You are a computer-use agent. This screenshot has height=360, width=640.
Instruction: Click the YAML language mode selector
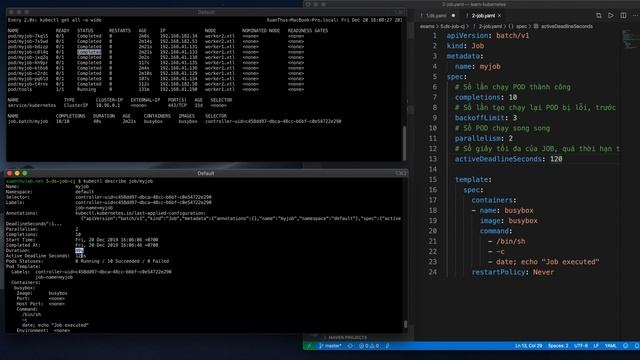click(x=611, y=346)
